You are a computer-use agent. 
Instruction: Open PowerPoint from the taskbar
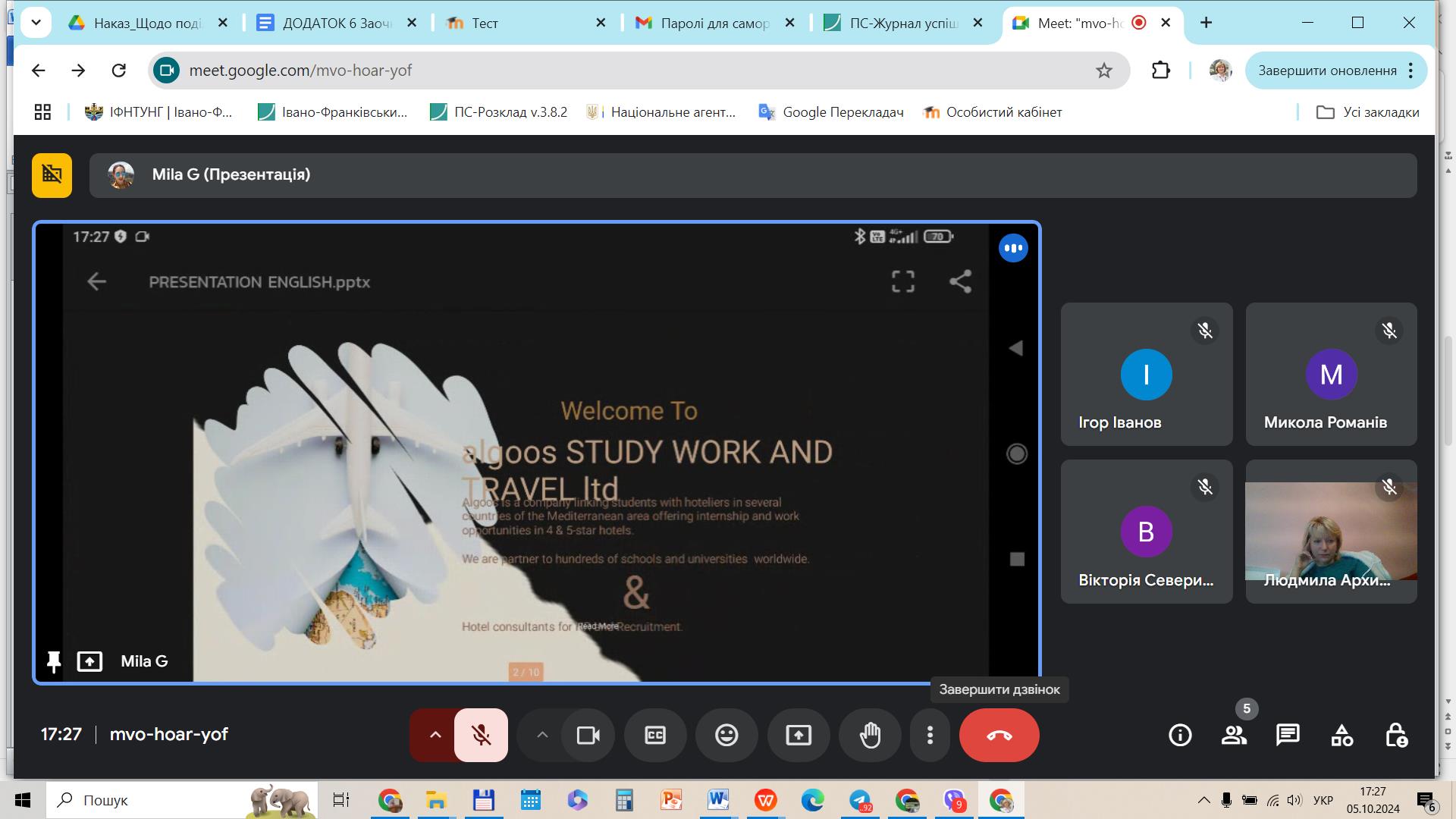(671, 800)
